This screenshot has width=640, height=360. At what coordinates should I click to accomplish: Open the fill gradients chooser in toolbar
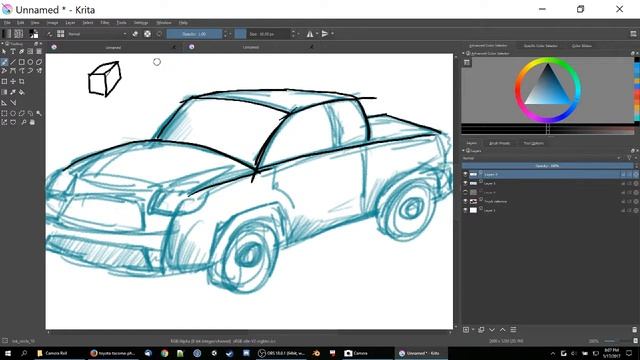(x=7, y=34)
